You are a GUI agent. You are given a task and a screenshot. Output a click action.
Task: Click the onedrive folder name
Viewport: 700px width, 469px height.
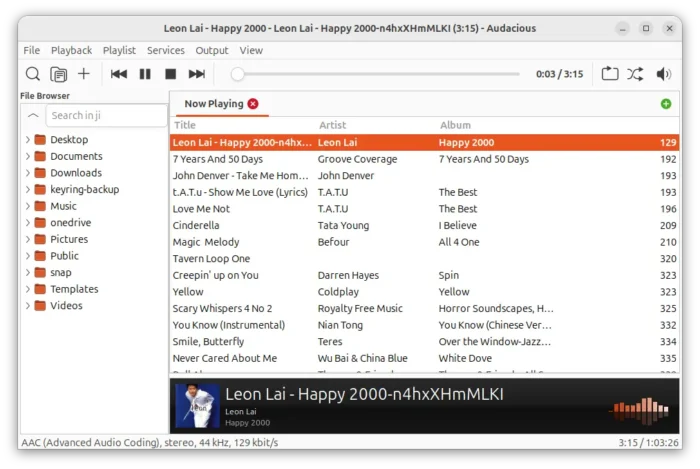[71, 223]
